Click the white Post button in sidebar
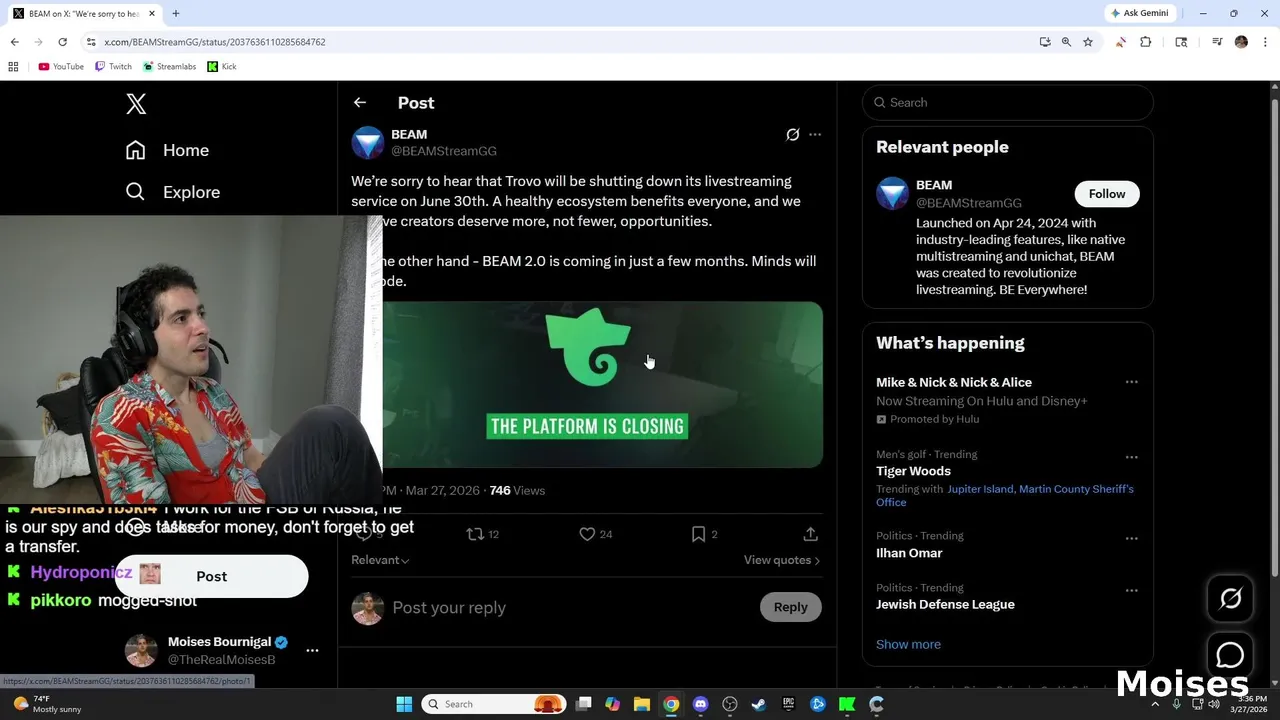Screen dimensions: 1280x720 coord(211,576)
